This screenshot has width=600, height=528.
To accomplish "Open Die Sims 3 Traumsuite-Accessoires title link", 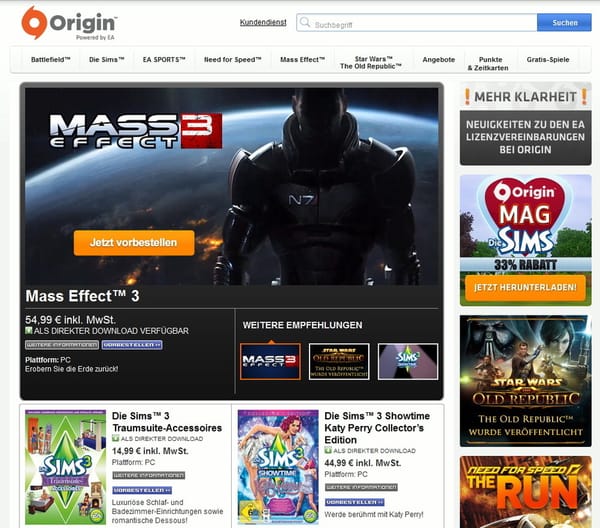I will pyautogui.click(x=167, y=422).
